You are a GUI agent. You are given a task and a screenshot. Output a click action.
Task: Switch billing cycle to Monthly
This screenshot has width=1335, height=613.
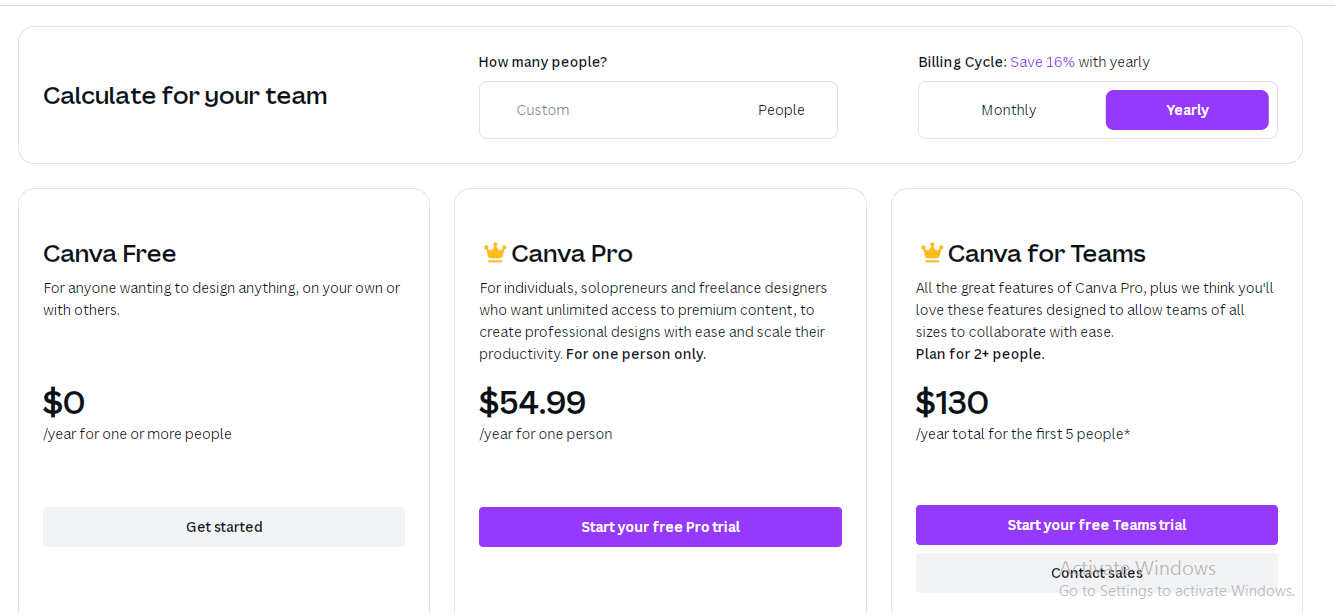coord(1008,110)
